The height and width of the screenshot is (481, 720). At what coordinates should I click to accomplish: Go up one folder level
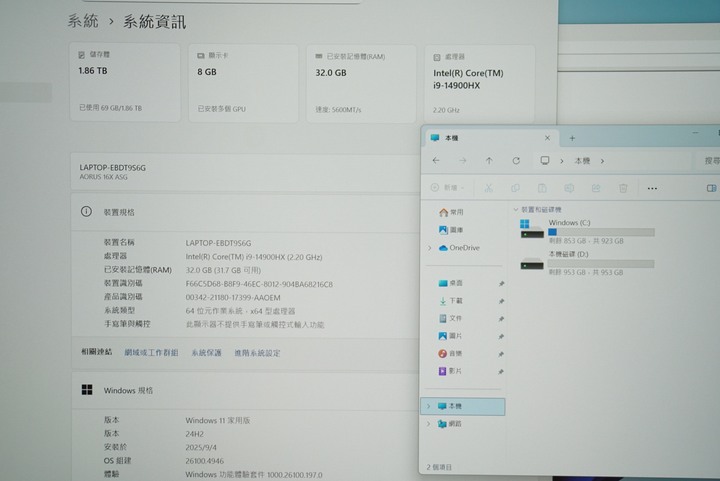[x=489, y=161]
